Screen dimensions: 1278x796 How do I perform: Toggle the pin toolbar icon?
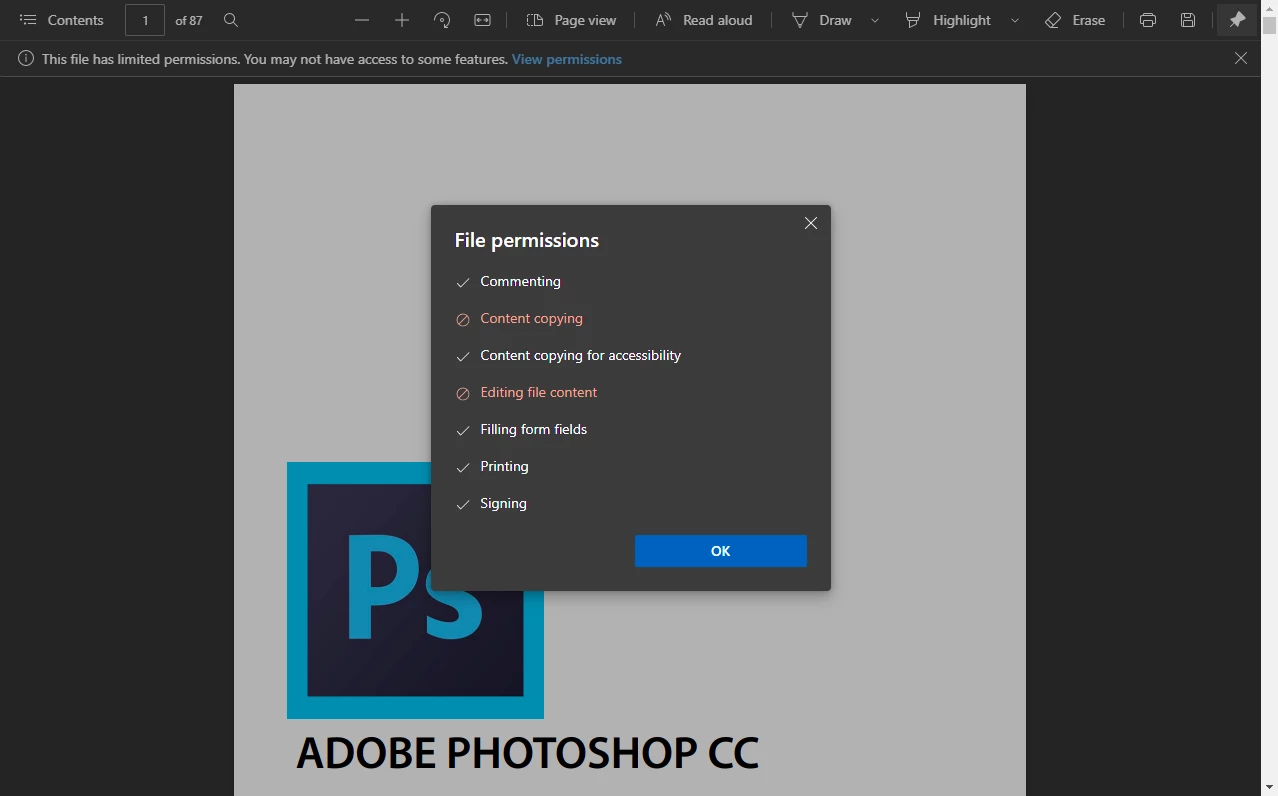point(1237,20)
